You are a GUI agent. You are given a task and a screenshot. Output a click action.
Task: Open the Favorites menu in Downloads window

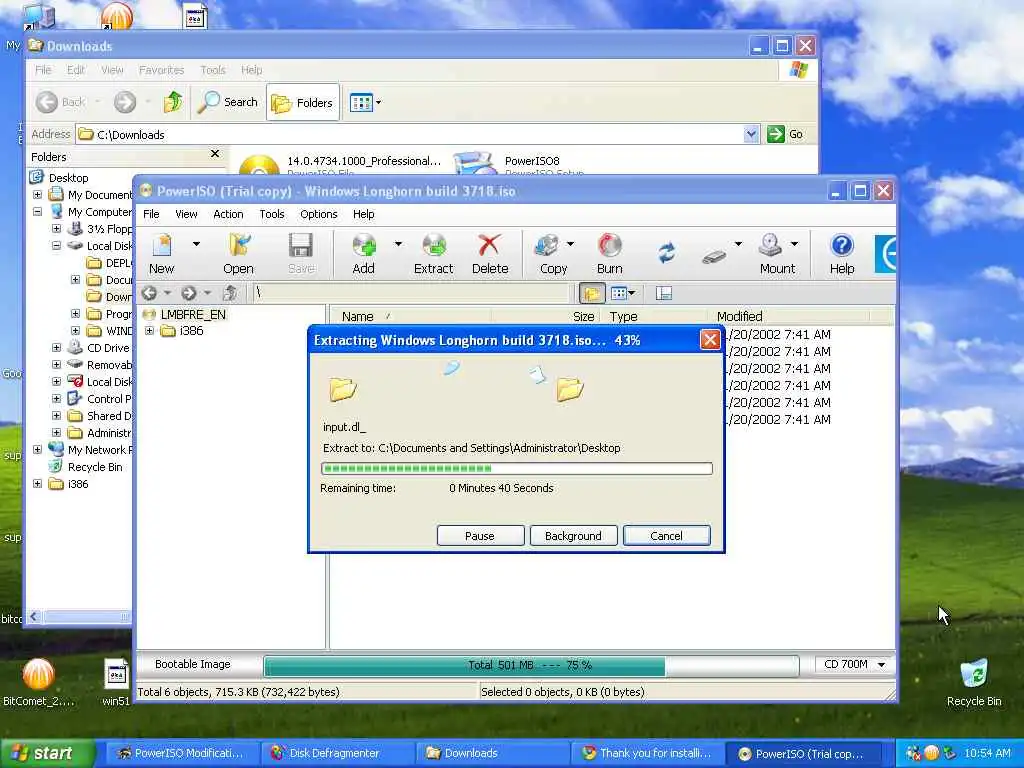[x=161, y=70]
